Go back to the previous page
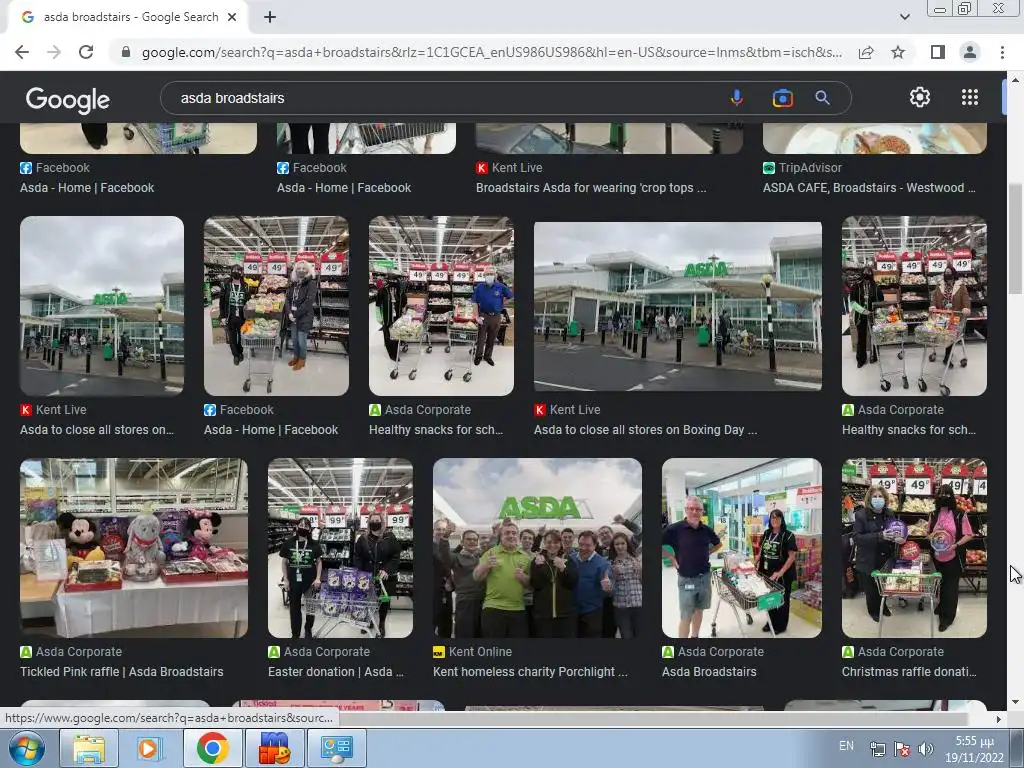 tap(22, 52)
